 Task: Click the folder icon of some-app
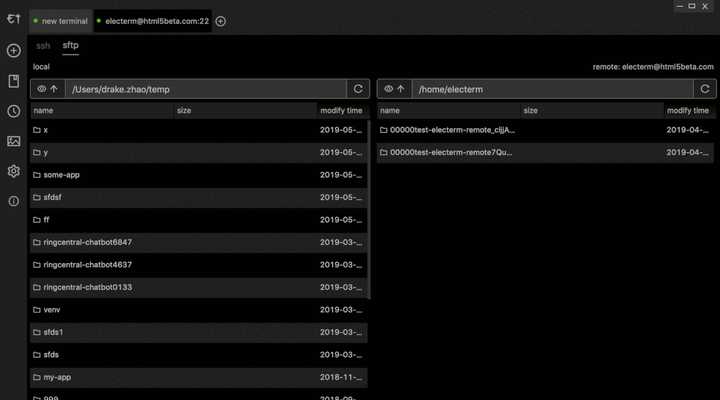click(37, 175)
